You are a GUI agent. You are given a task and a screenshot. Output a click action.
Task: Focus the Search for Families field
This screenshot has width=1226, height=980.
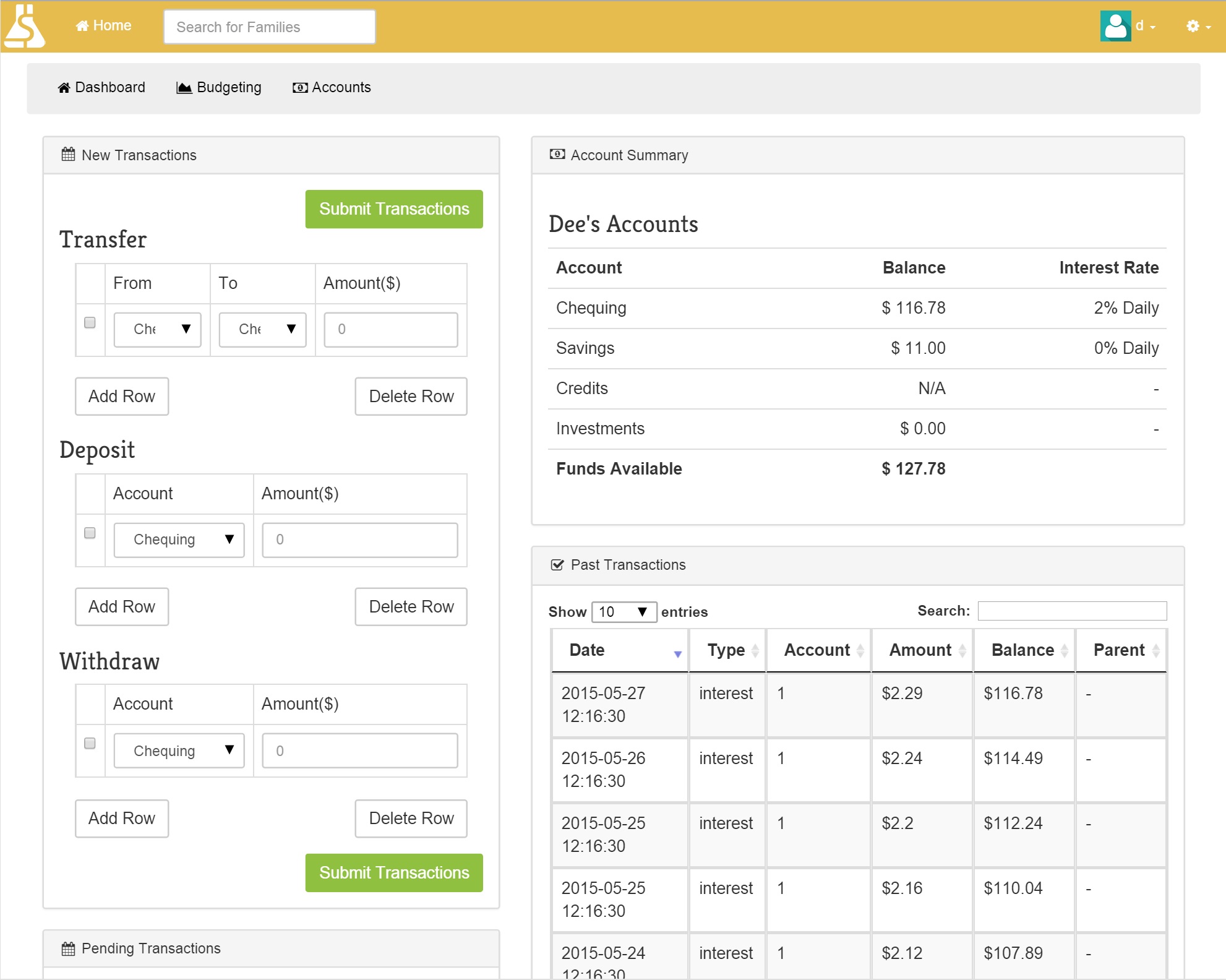click(x=270, y=27)
